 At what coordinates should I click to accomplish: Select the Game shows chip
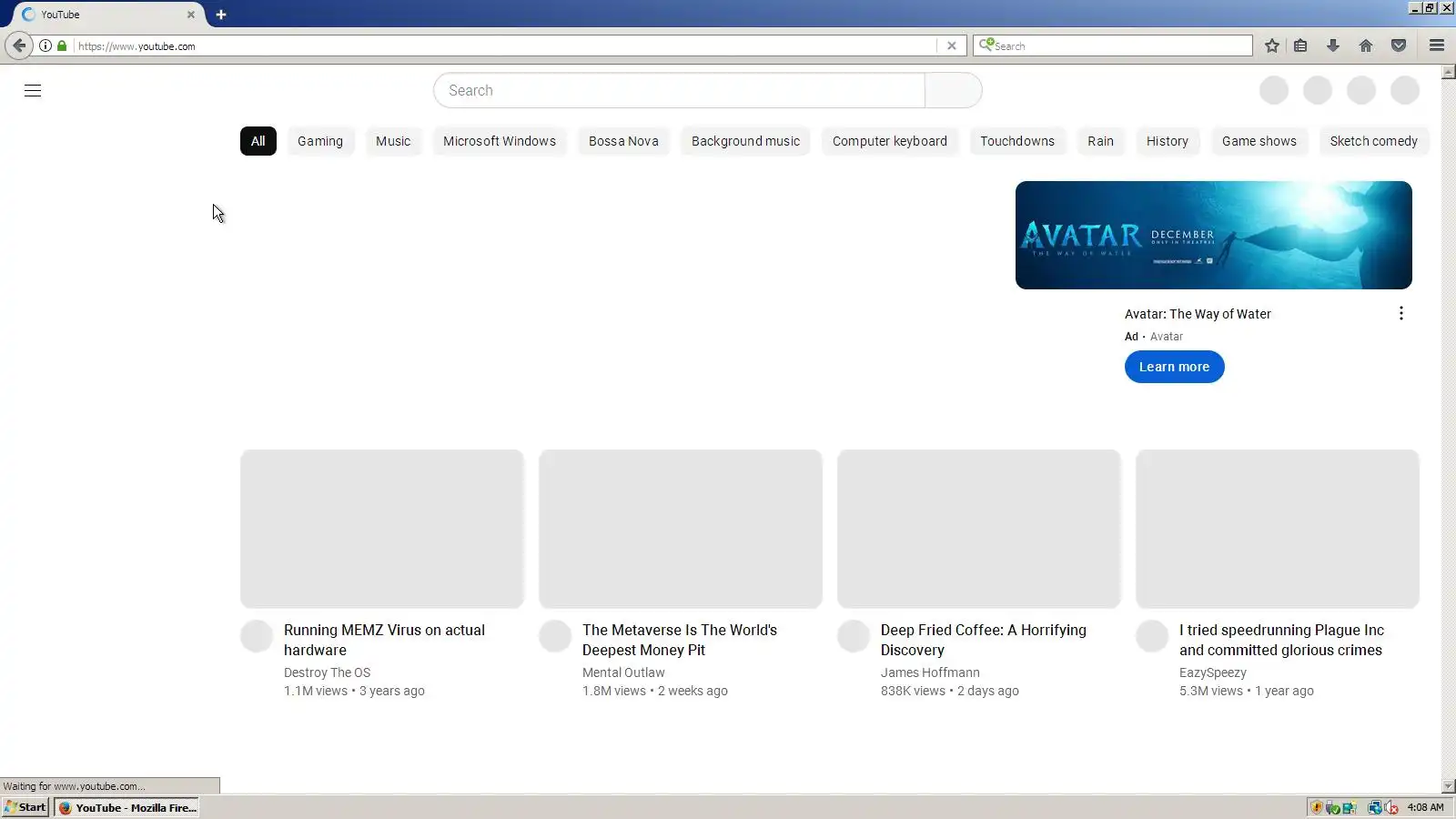(1259, 141)
